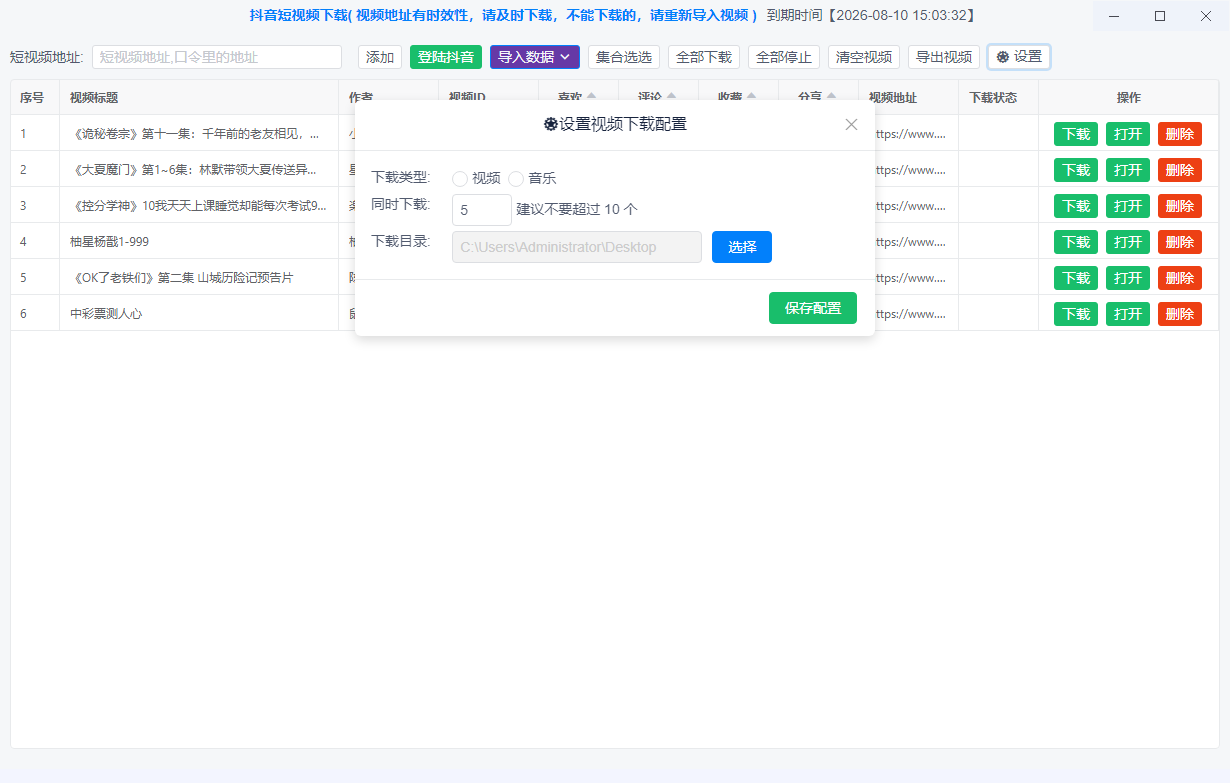Click 删除 for 《诡秘卷宗》 row
Viewport: 1230px width, 783px height.
[x=1180, y=134]
